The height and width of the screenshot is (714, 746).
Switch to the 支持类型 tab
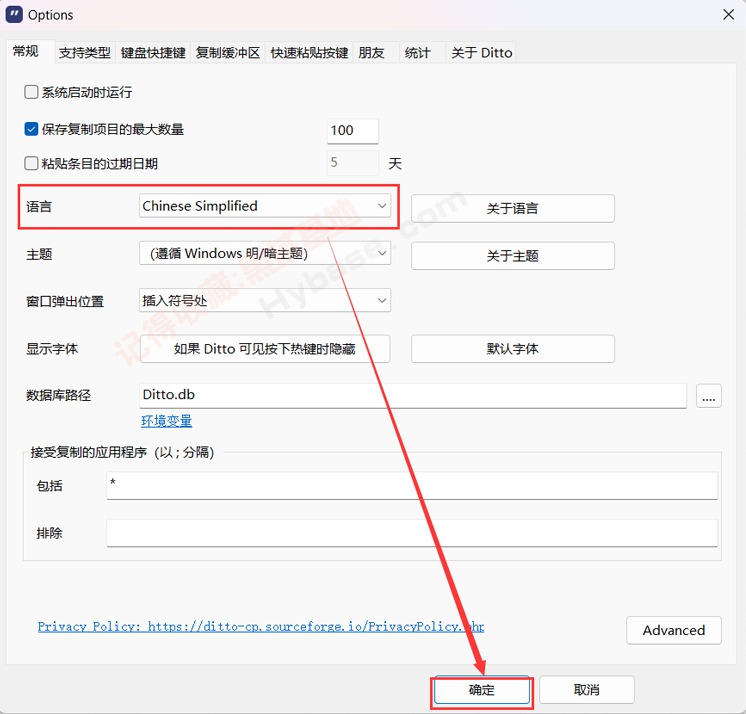[x=85, y=52]
